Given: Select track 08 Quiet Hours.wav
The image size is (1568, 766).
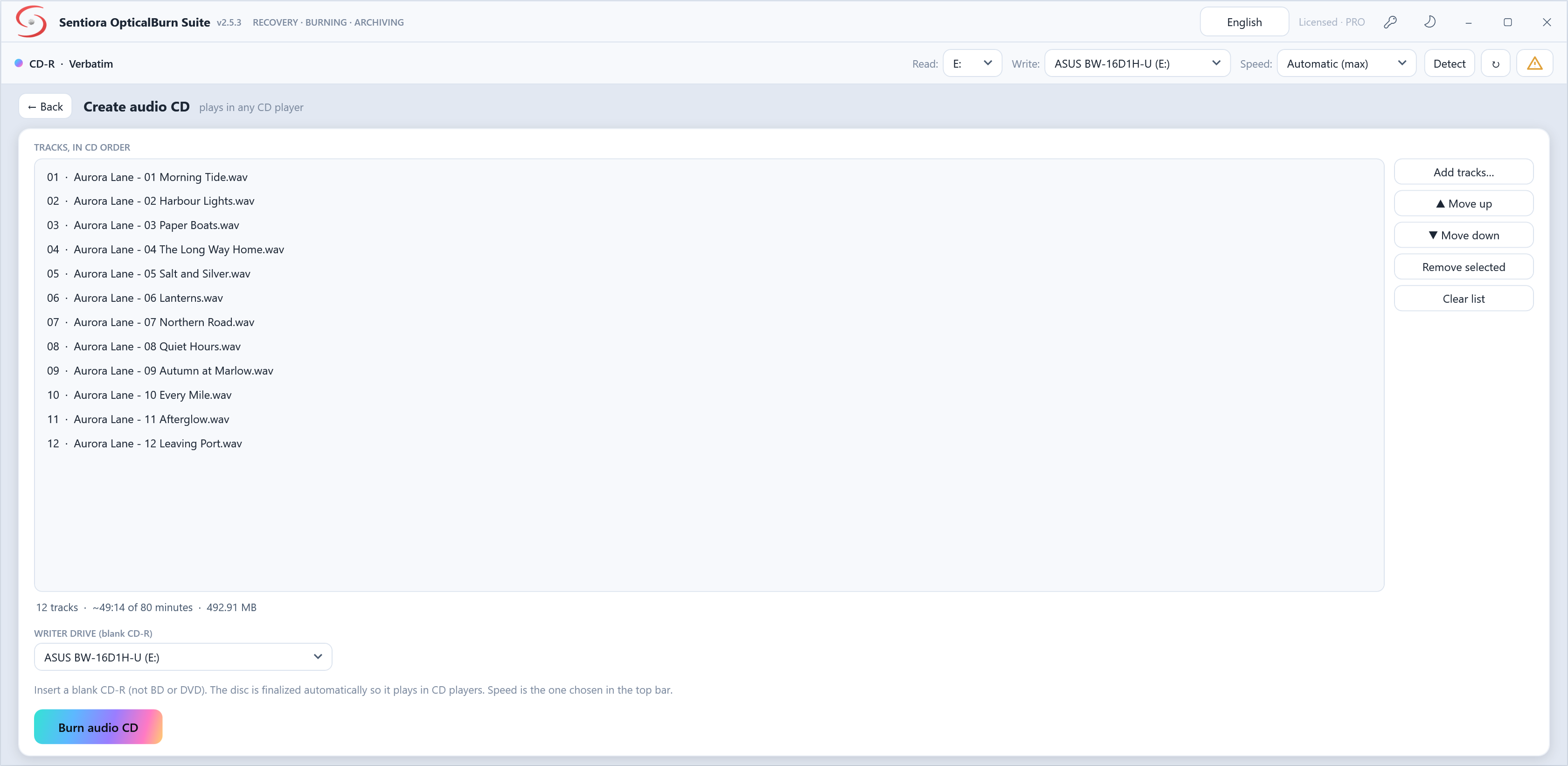Looking at the screenshot, I should tap(709, 347).
